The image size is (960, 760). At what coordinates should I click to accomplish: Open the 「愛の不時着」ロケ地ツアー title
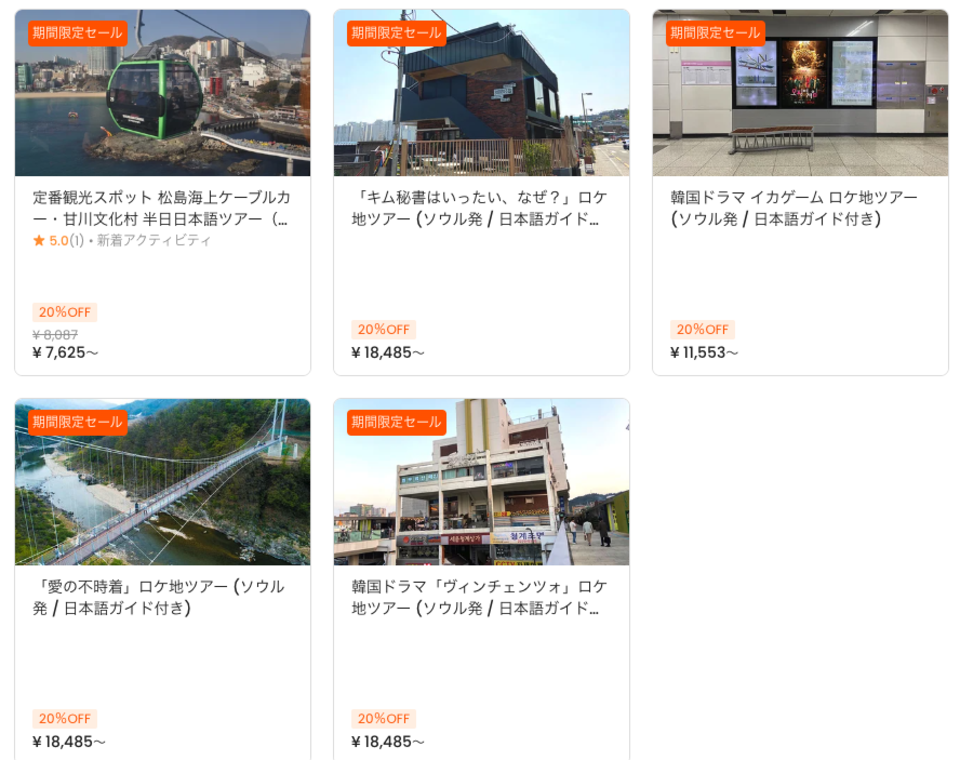pyautogui.click(x=159, y=597)
